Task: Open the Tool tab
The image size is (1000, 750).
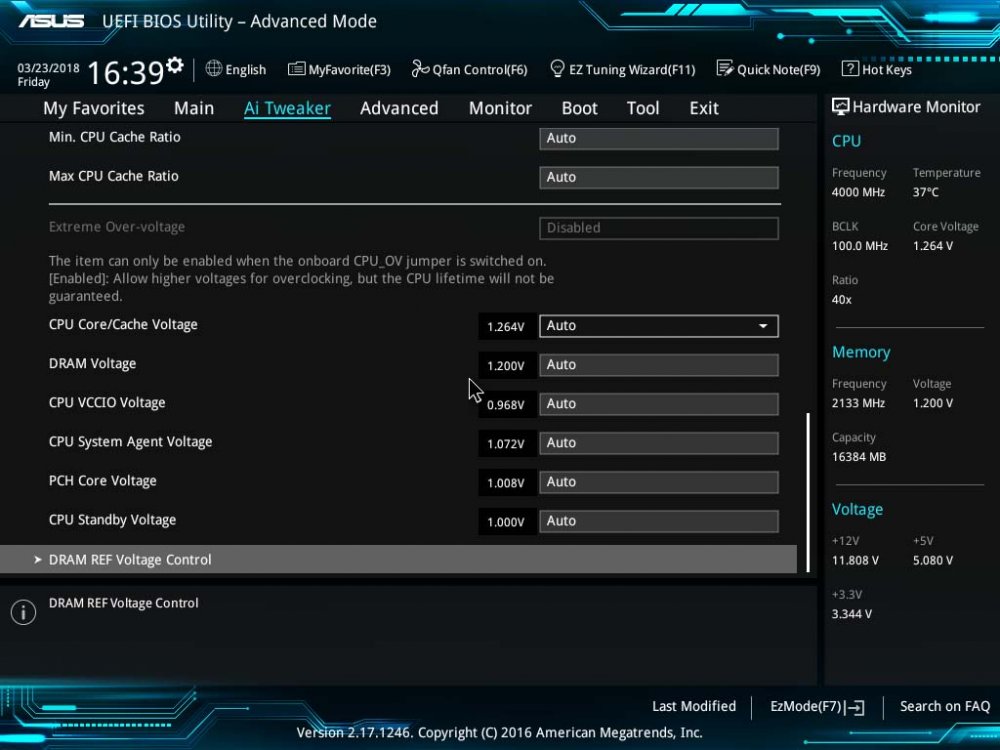Action: pyautogui.click(x=643, y=108)
